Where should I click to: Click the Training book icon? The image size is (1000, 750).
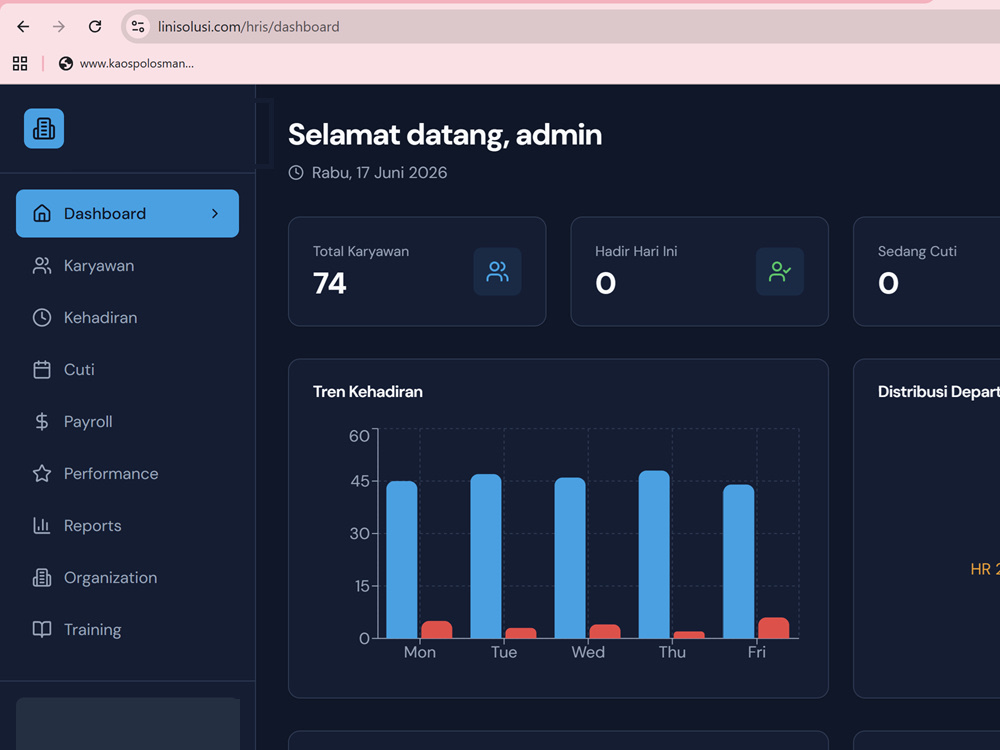pos(42,629)
